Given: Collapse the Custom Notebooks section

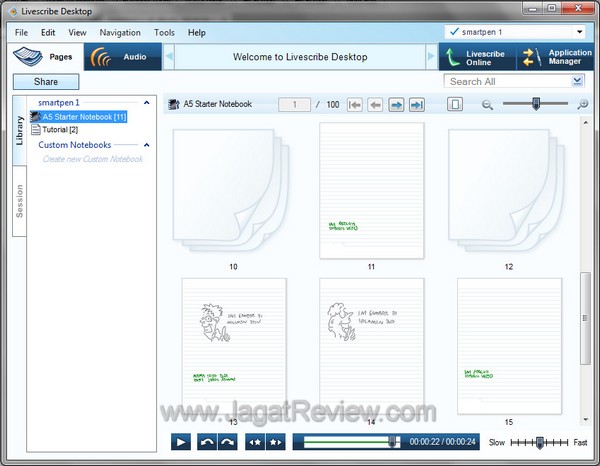Looking at the screenshot, I should pyautogui.click(x=147, y=145).
